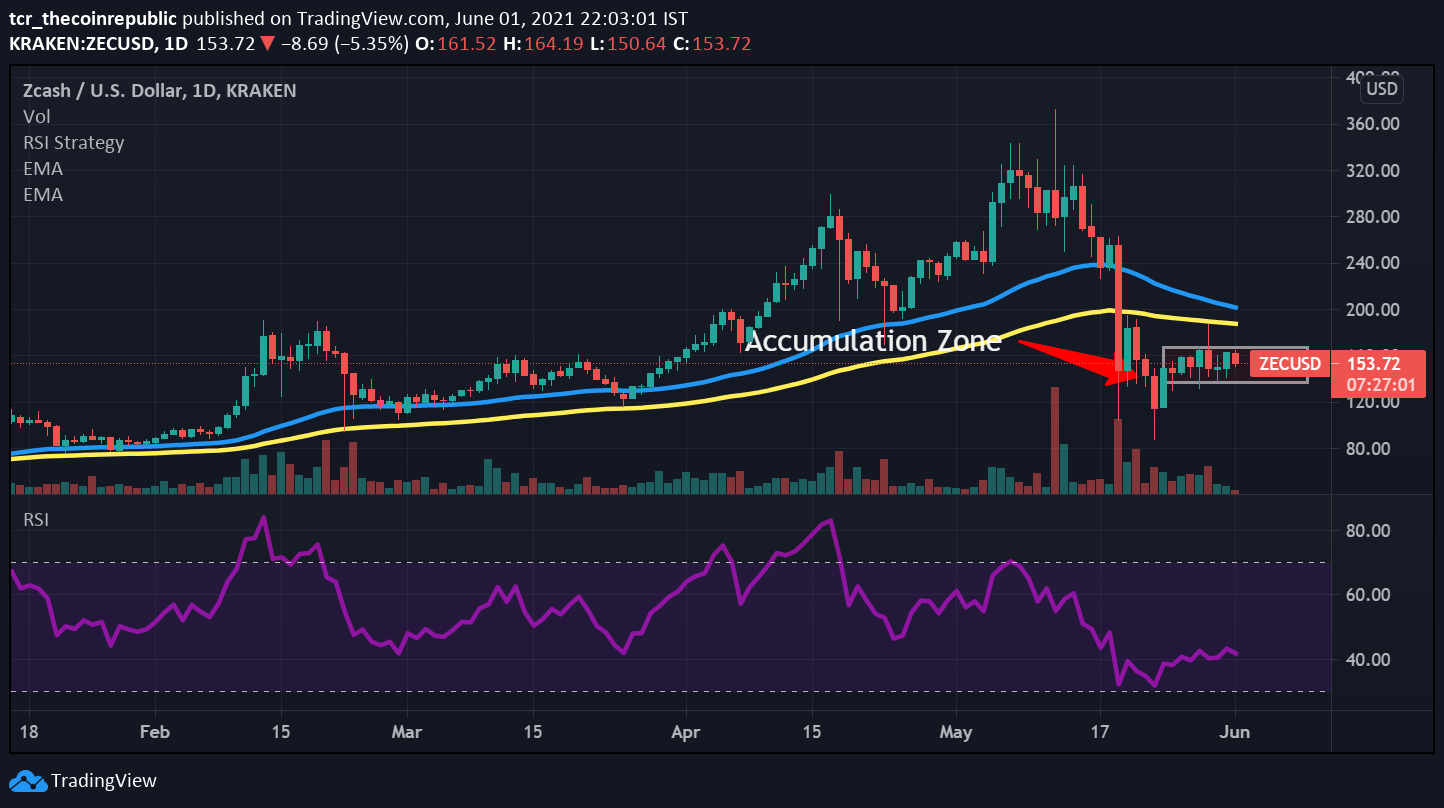The width and height of the screenshot is (1444, 808).
Task: Click the Jun date label
Action: pyautogui.click(x=1235, y=731)
